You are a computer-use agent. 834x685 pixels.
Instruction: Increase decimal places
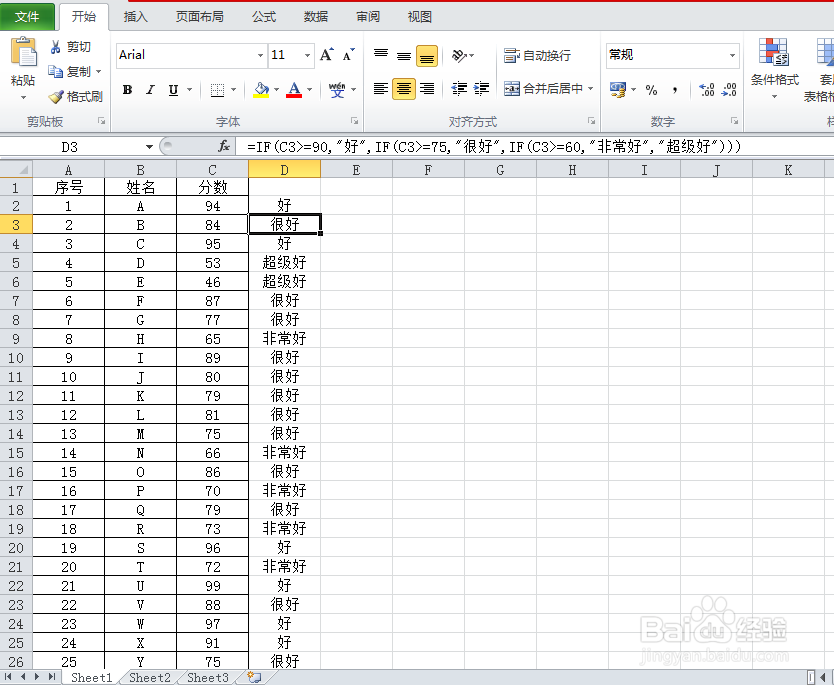coord(706,90)
